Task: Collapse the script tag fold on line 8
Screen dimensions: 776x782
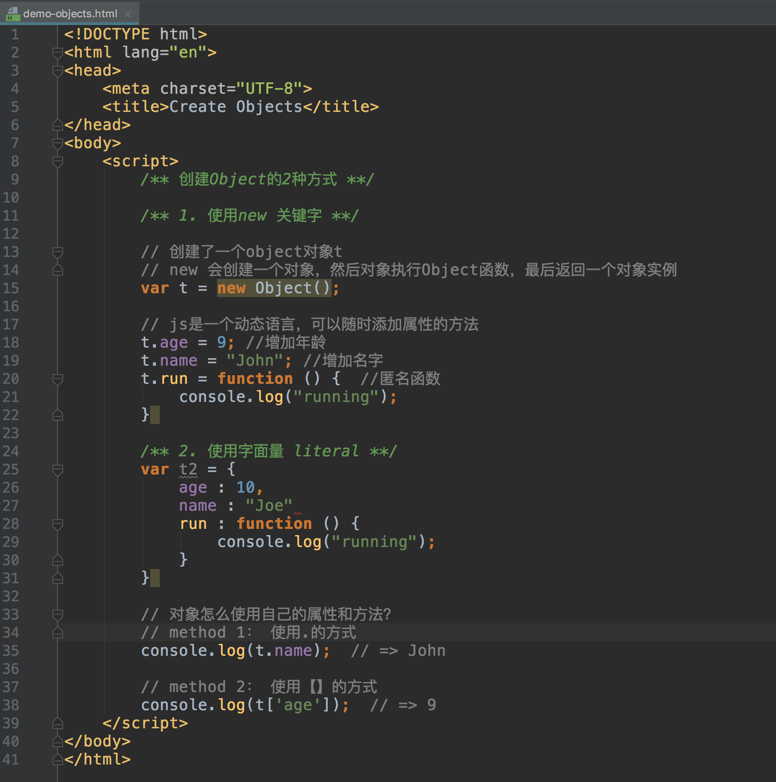Action: [x=57, y=161]
